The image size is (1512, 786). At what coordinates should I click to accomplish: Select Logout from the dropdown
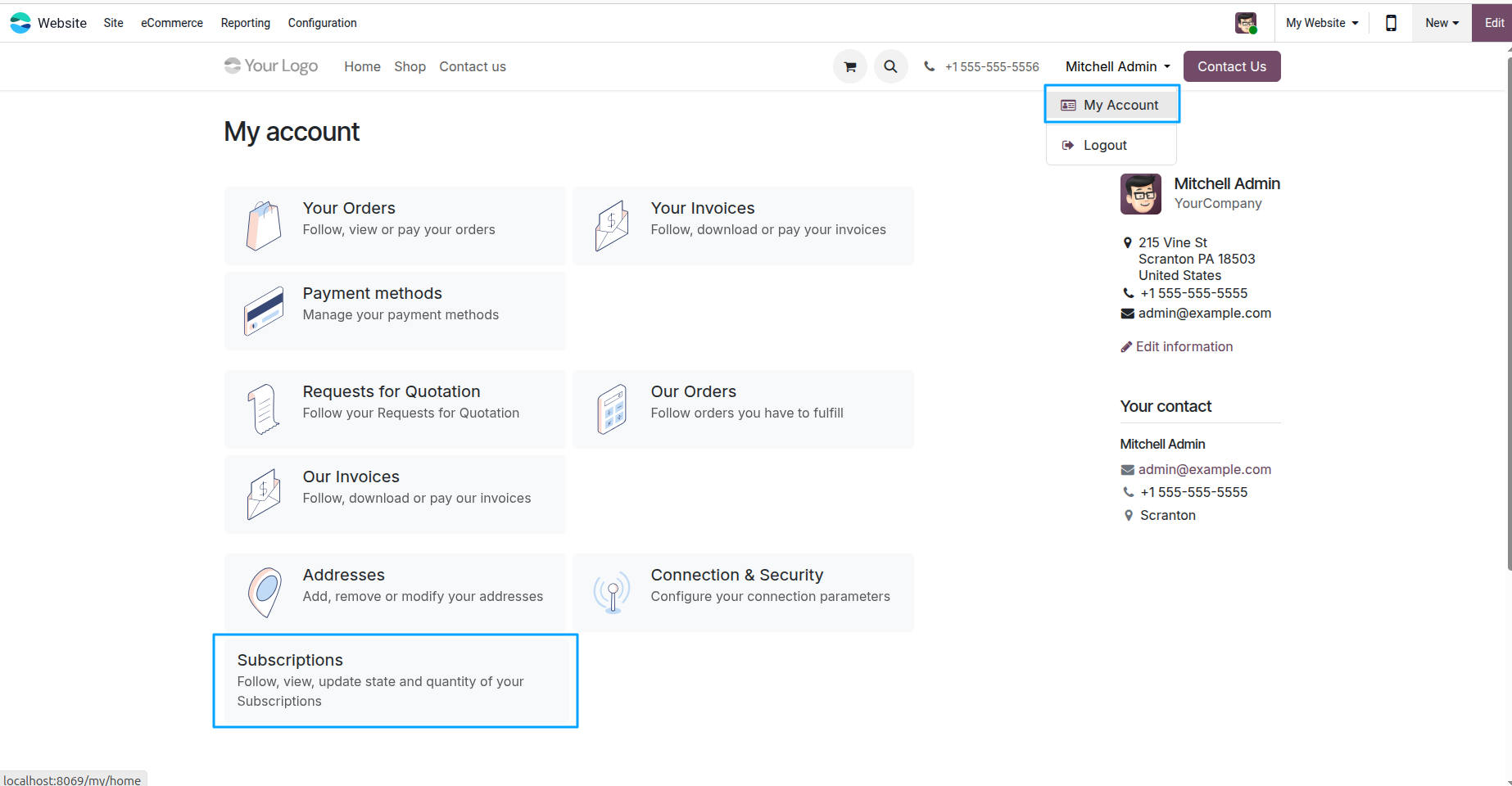coord(1111,145)
